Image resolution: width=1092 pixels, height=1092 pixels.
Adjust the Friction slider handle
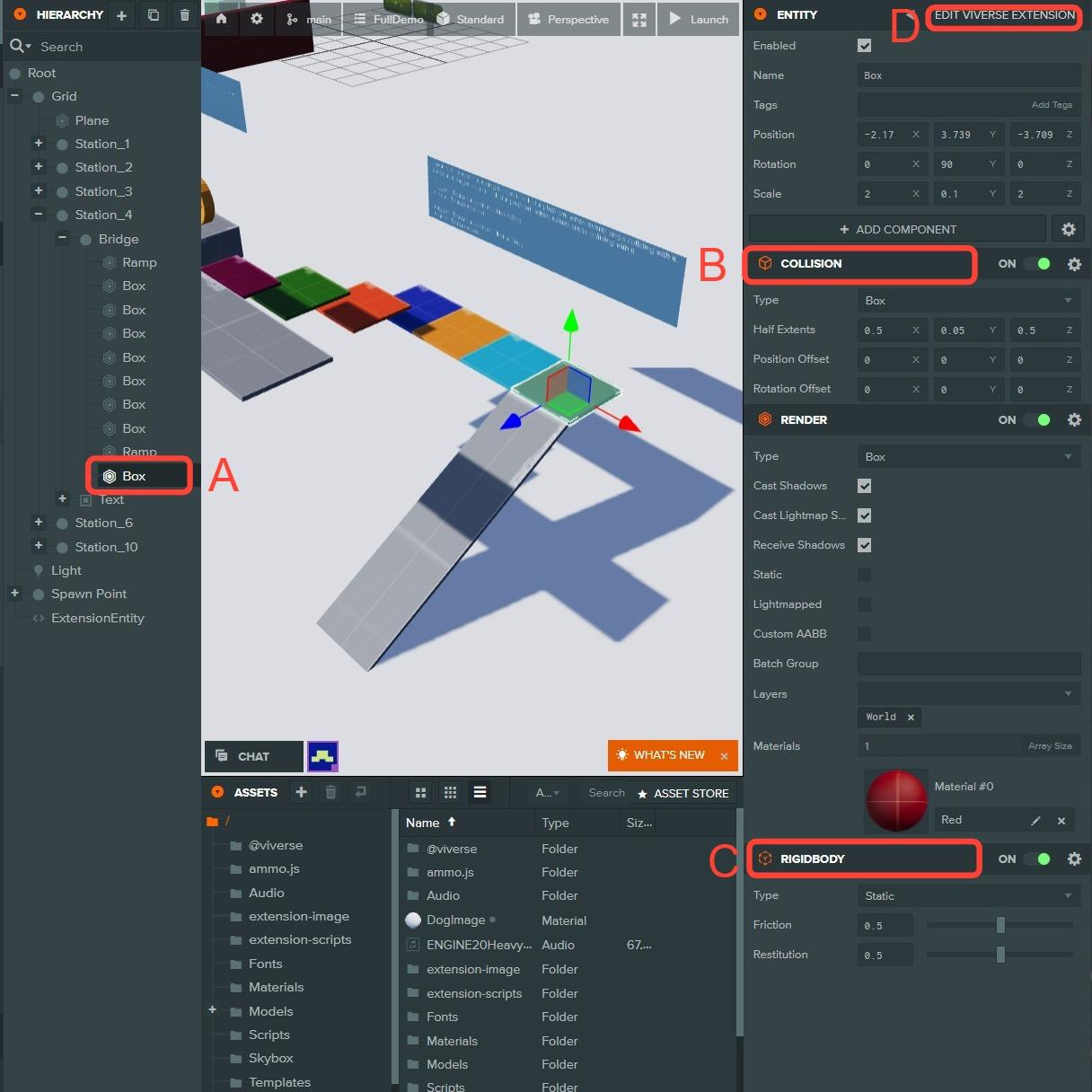pos(1000,925)
